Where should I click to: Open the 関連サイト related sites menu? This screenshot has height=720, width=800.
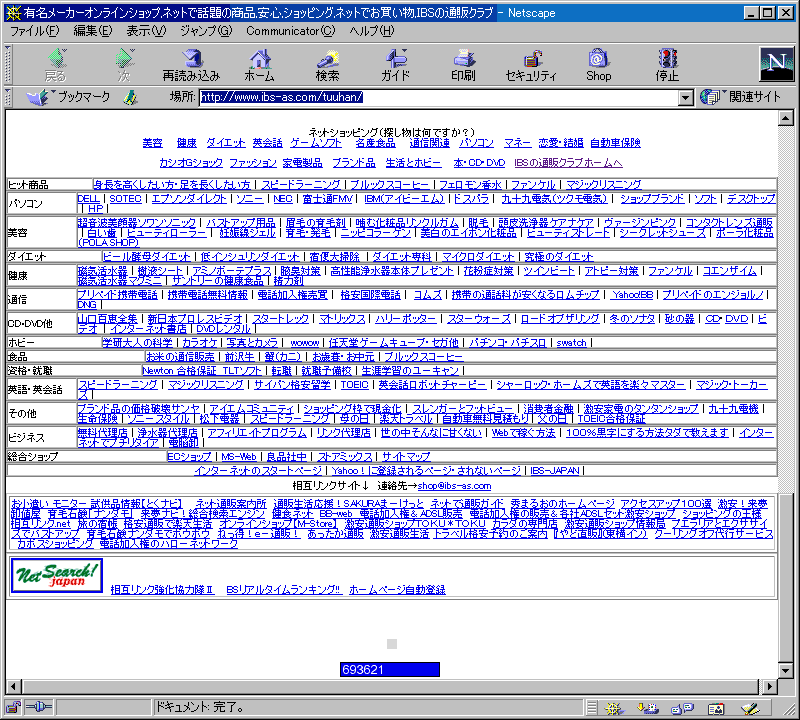click(741, 97)
